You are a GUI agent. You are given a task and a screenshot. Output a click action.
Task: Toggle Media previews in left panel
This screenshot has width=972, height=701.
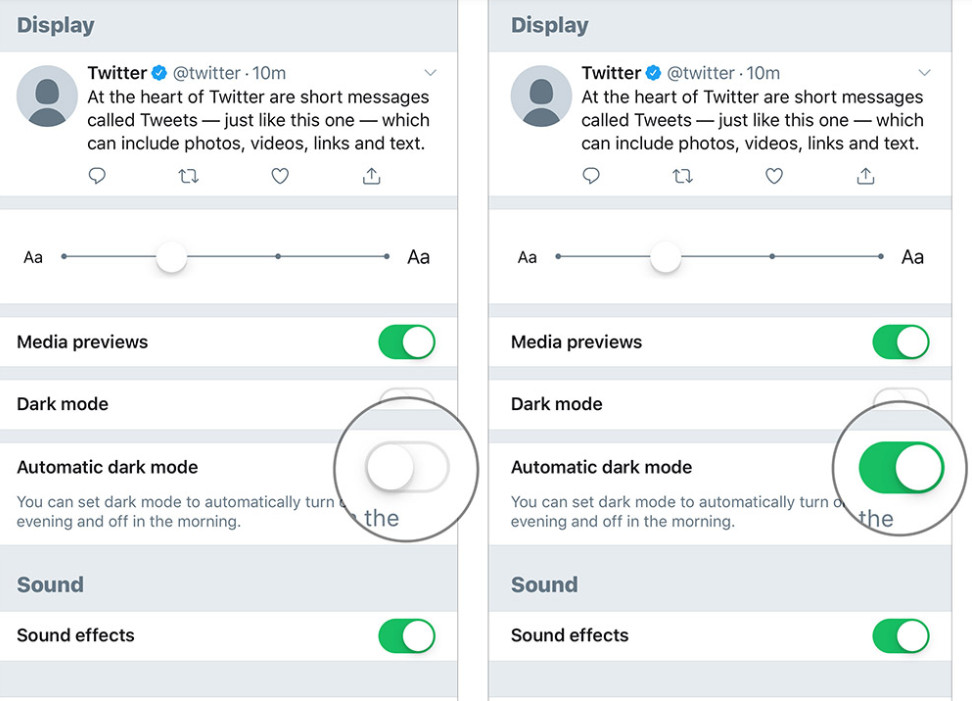[406, 342]
